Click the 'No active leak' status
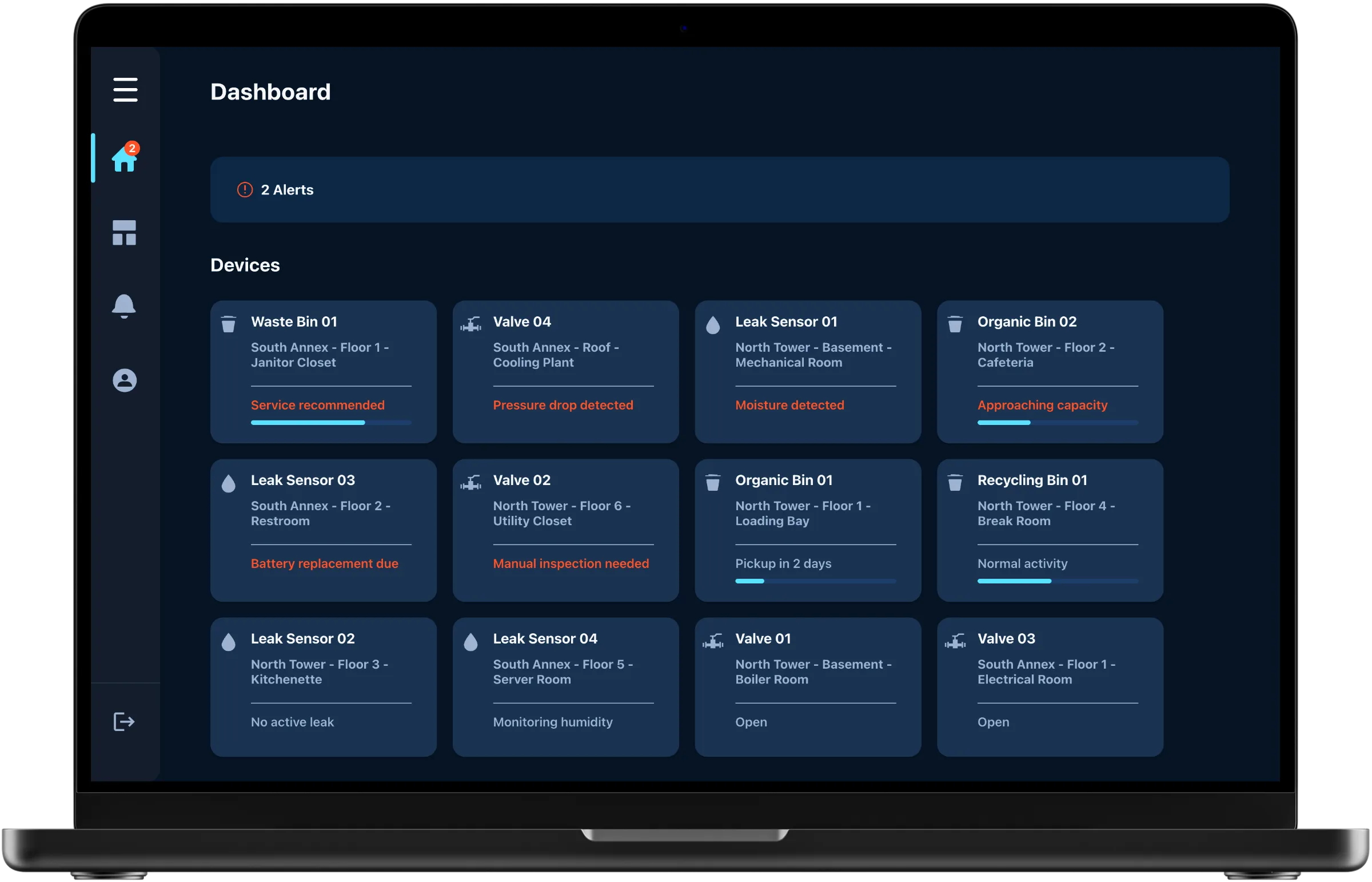The image size is (1372, 882). pos(293,722)
